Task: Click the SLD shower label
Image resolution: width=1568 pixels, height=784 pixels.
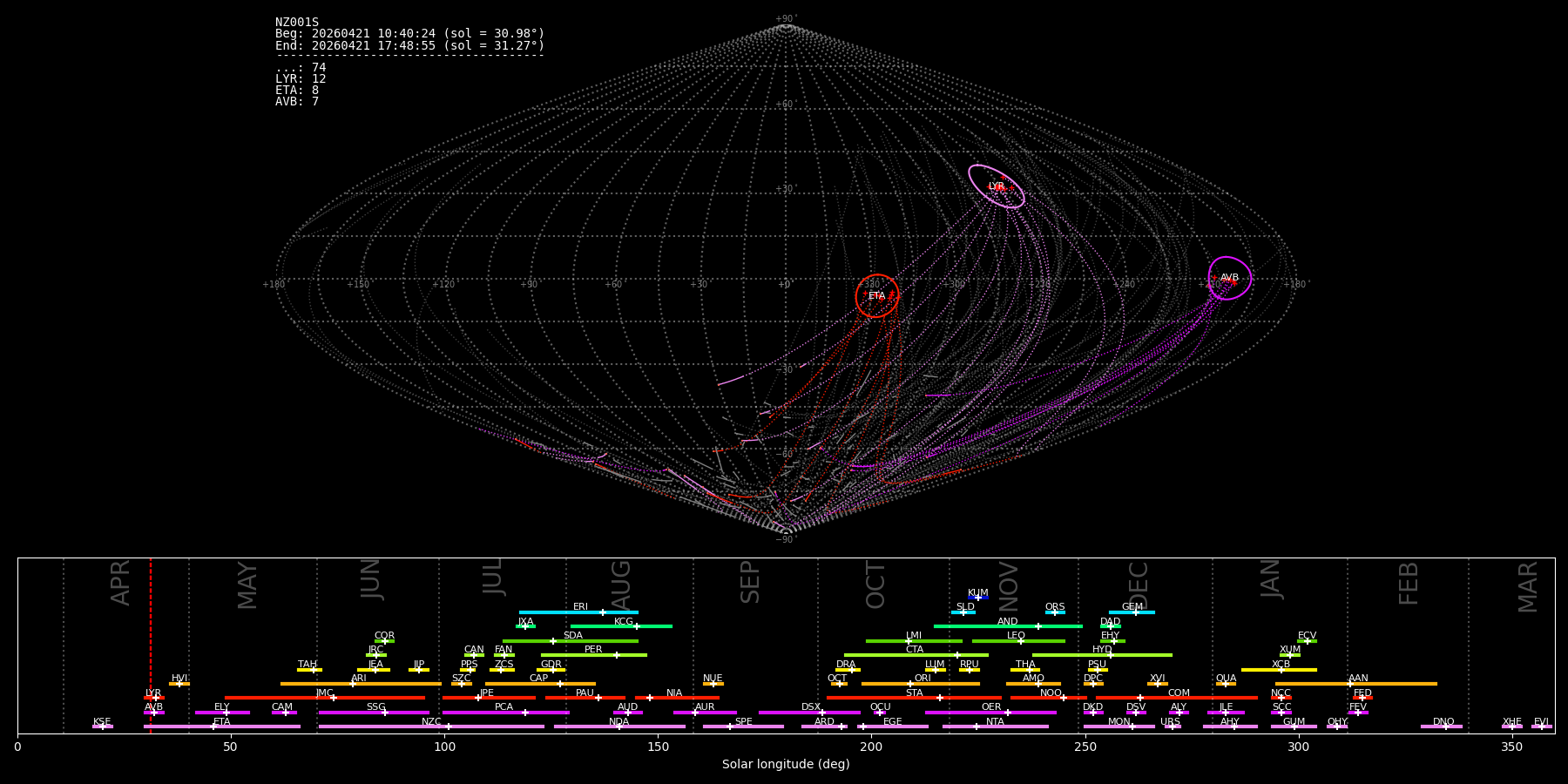Action: 965,607
